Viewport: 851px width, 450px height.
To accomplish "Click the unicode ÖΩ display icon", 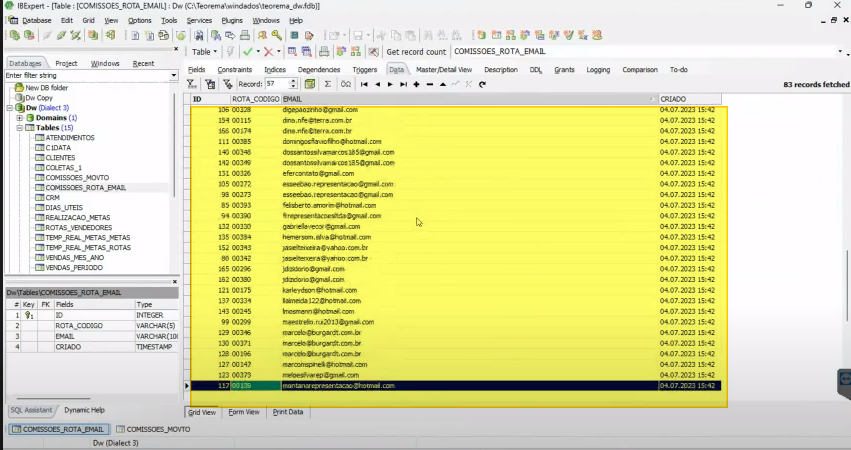I will [346, 84].
